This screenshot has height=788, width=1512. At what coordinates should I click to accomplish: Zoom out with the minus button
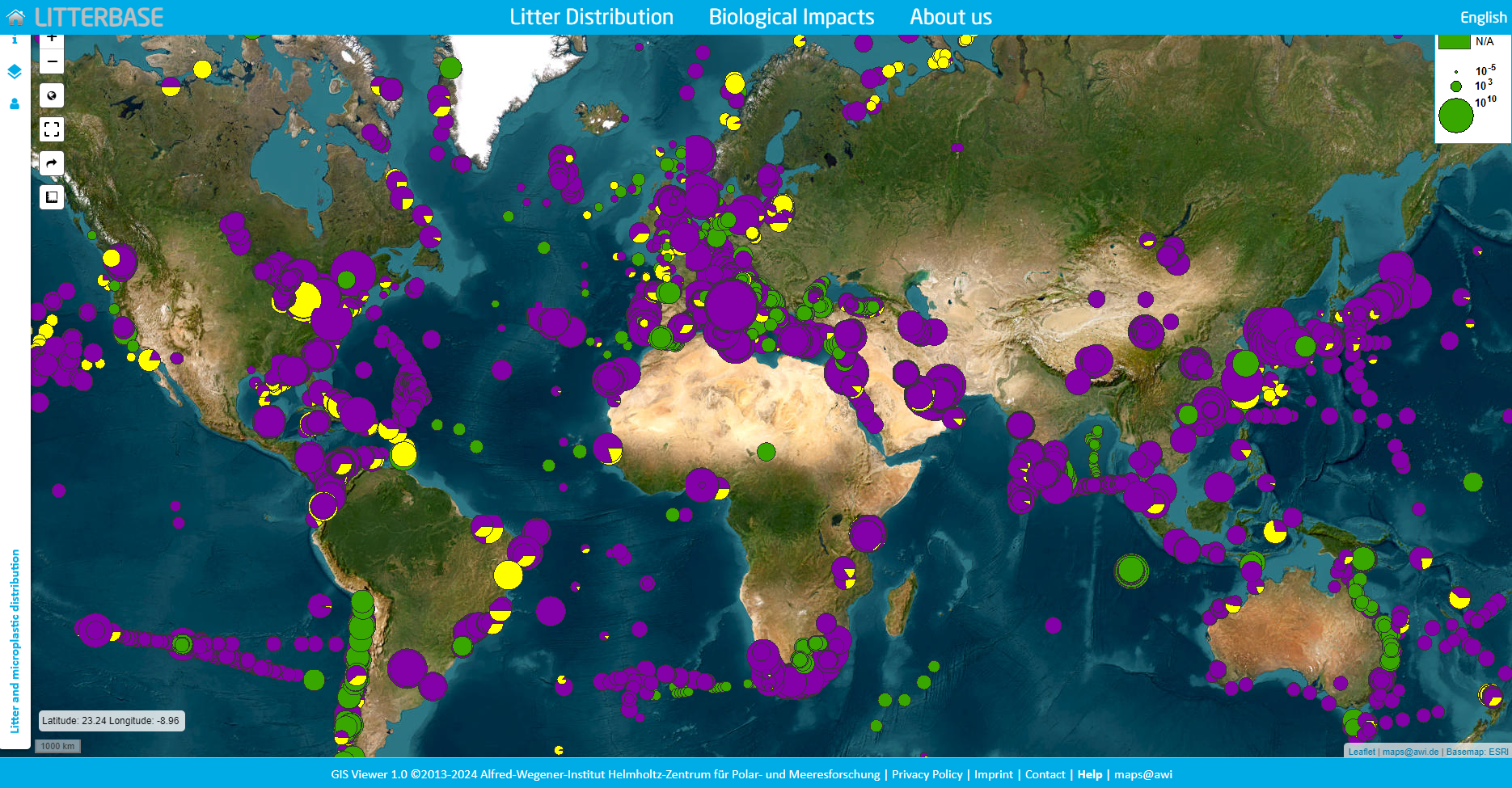52,62
